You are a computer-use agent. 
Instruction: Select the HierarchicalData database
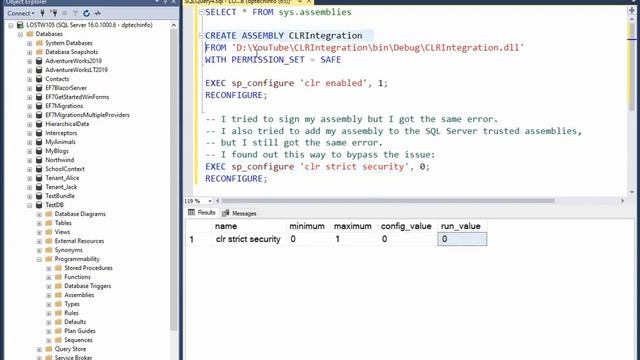(67, 124)
